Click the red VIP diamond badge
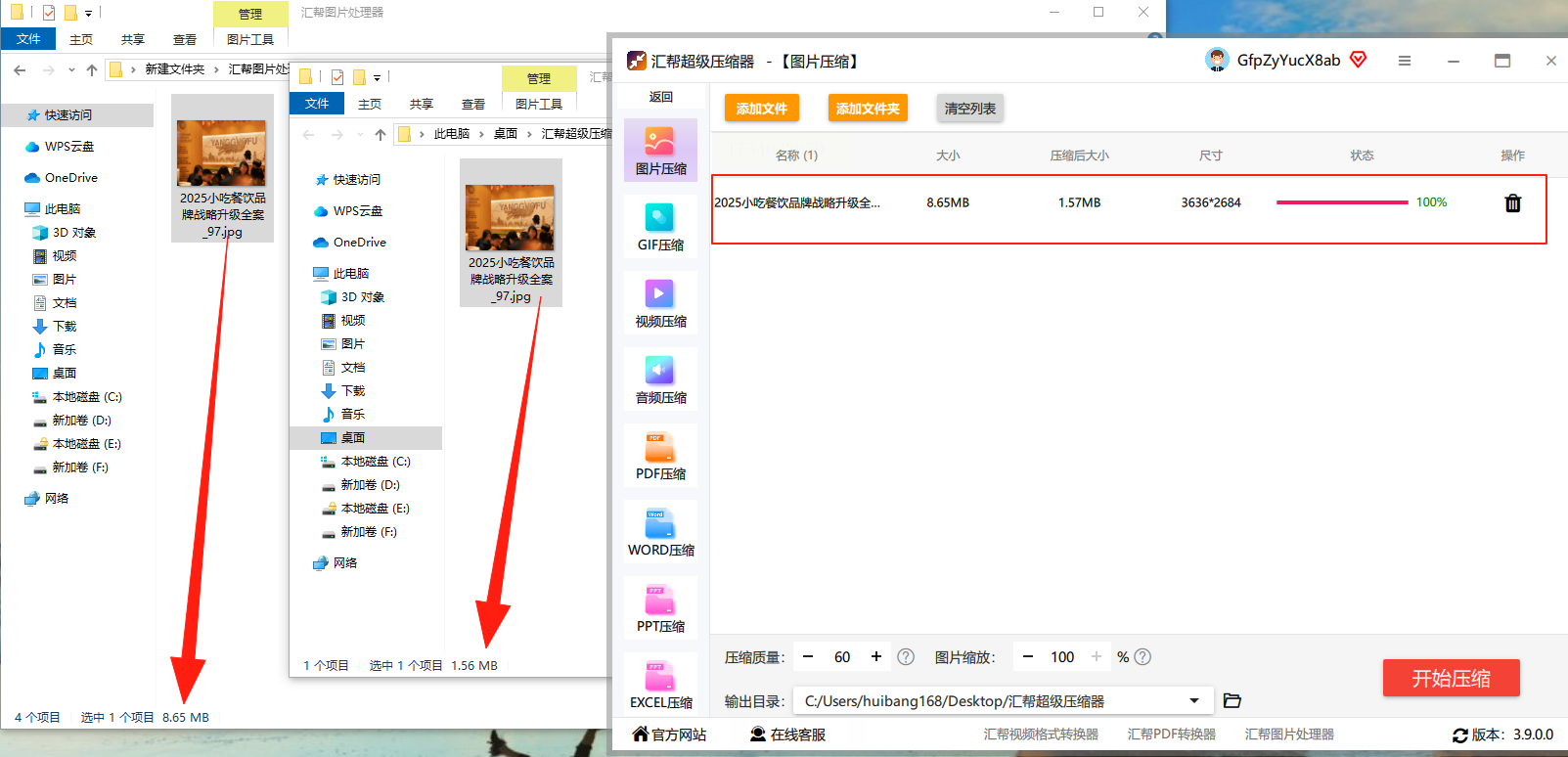 pos(1358,60)
